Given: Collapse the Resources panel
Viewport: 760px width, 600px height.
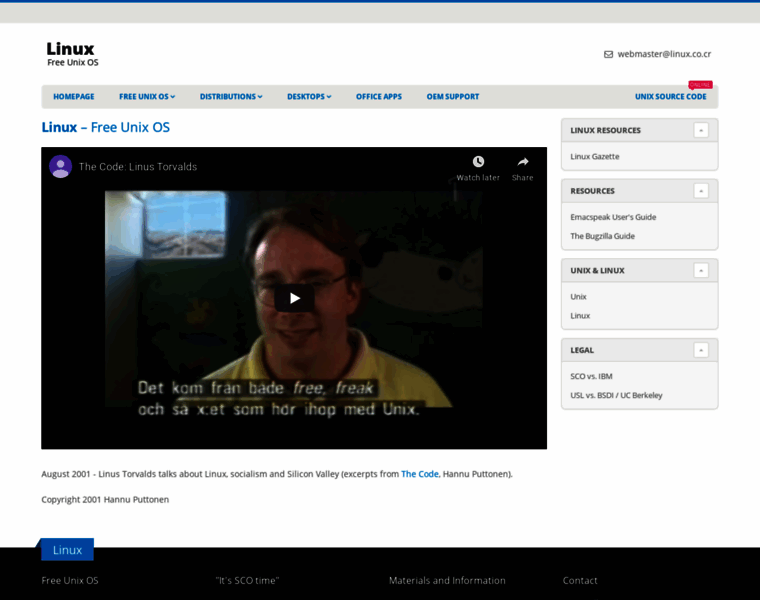Looking at the screenshot, I should [701, 191].
